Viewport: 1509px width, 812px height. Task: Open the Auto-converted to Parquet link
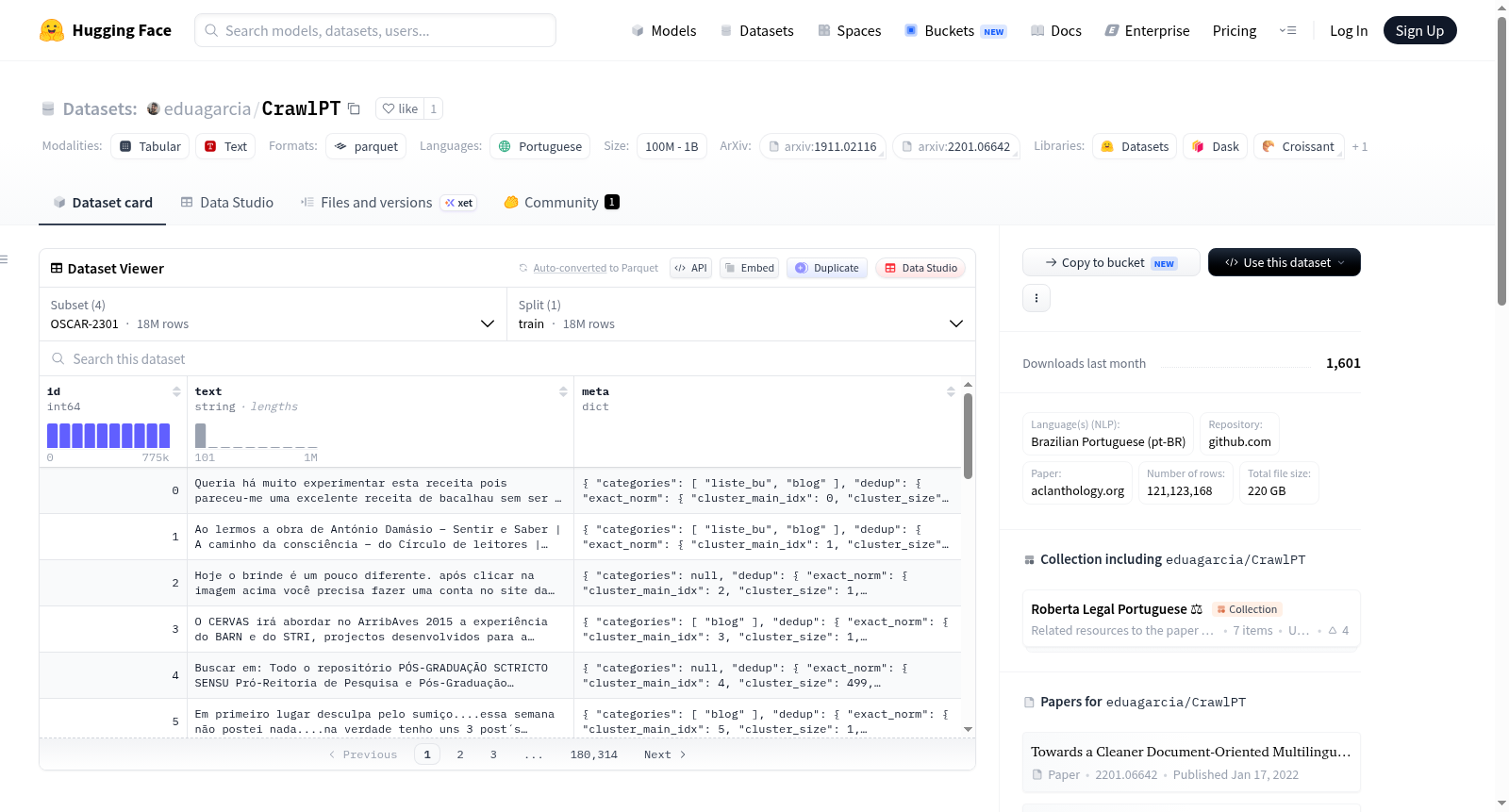click(595, 268)
